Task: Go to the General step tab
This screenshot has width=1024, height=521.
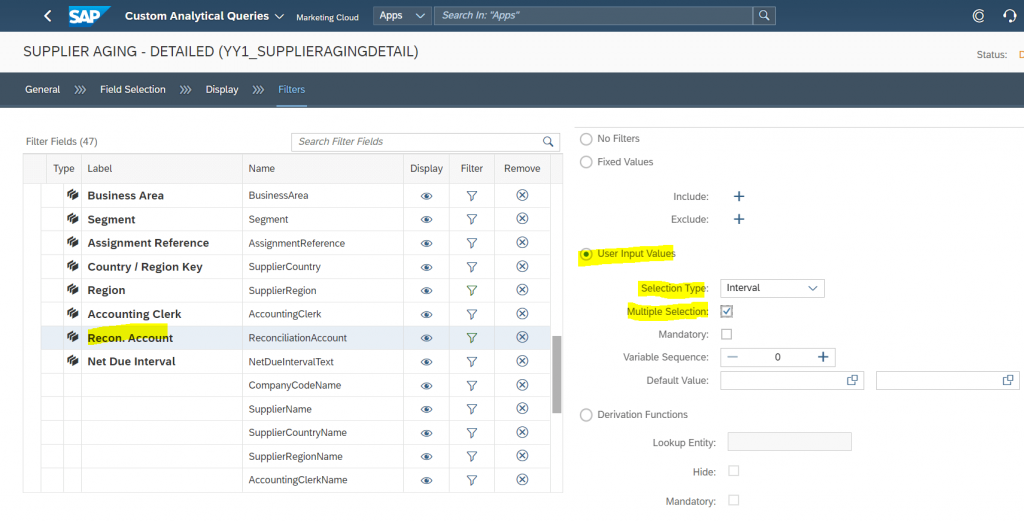Action: (x=42, y=89)
